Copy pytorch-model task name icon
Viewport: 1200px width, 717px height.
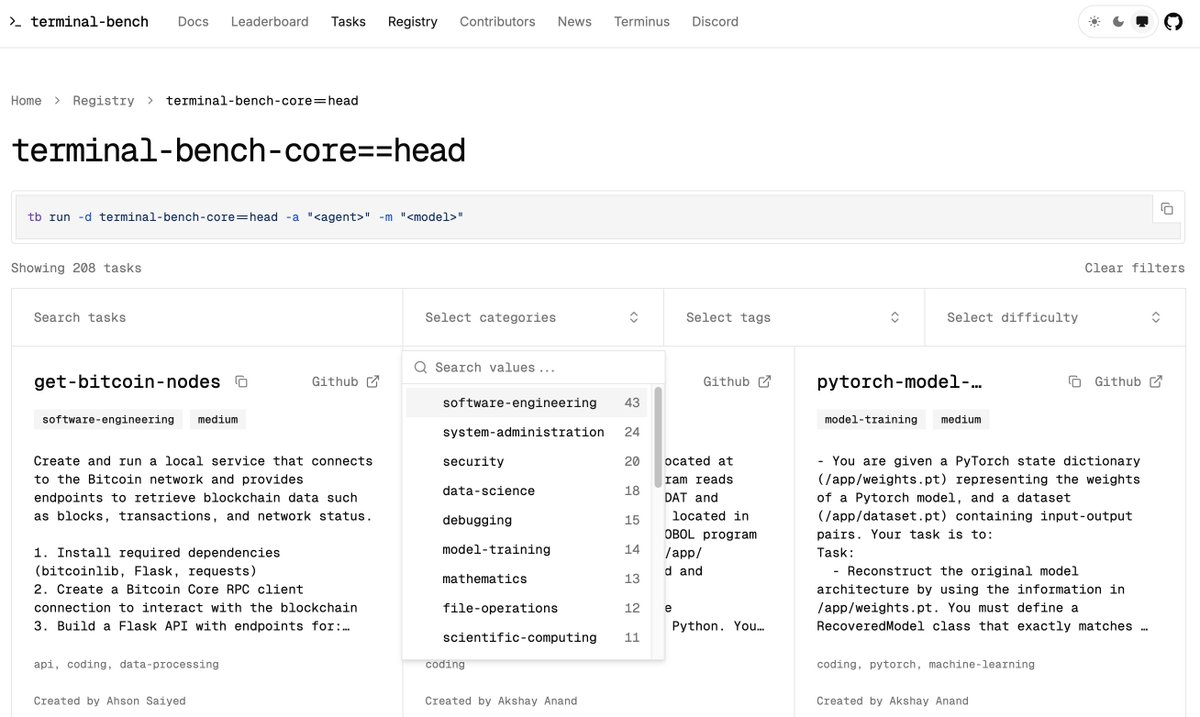click(1074, 381)
